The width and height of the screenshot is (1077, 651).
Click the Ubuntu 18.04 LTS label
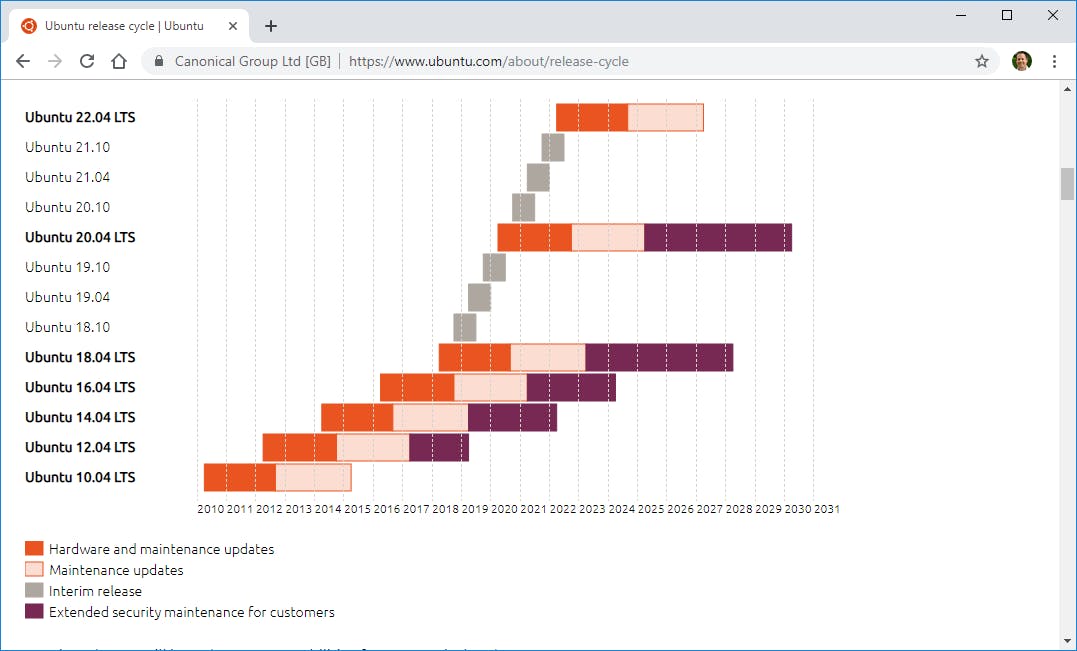tap(80, 357)
